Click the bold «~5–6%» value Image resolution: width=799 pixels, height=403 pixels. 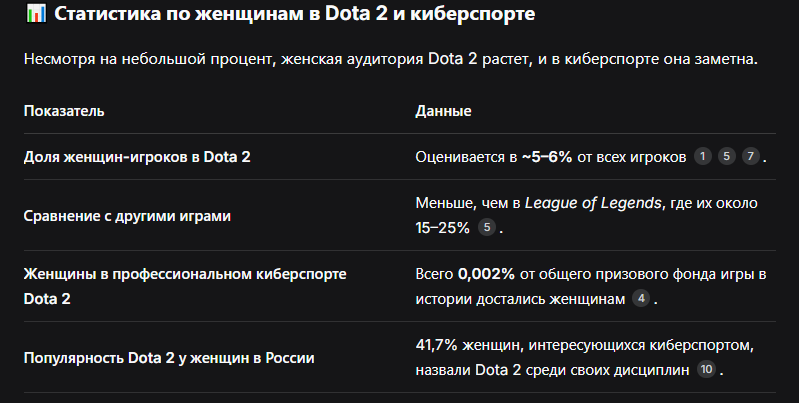[547, 157]
